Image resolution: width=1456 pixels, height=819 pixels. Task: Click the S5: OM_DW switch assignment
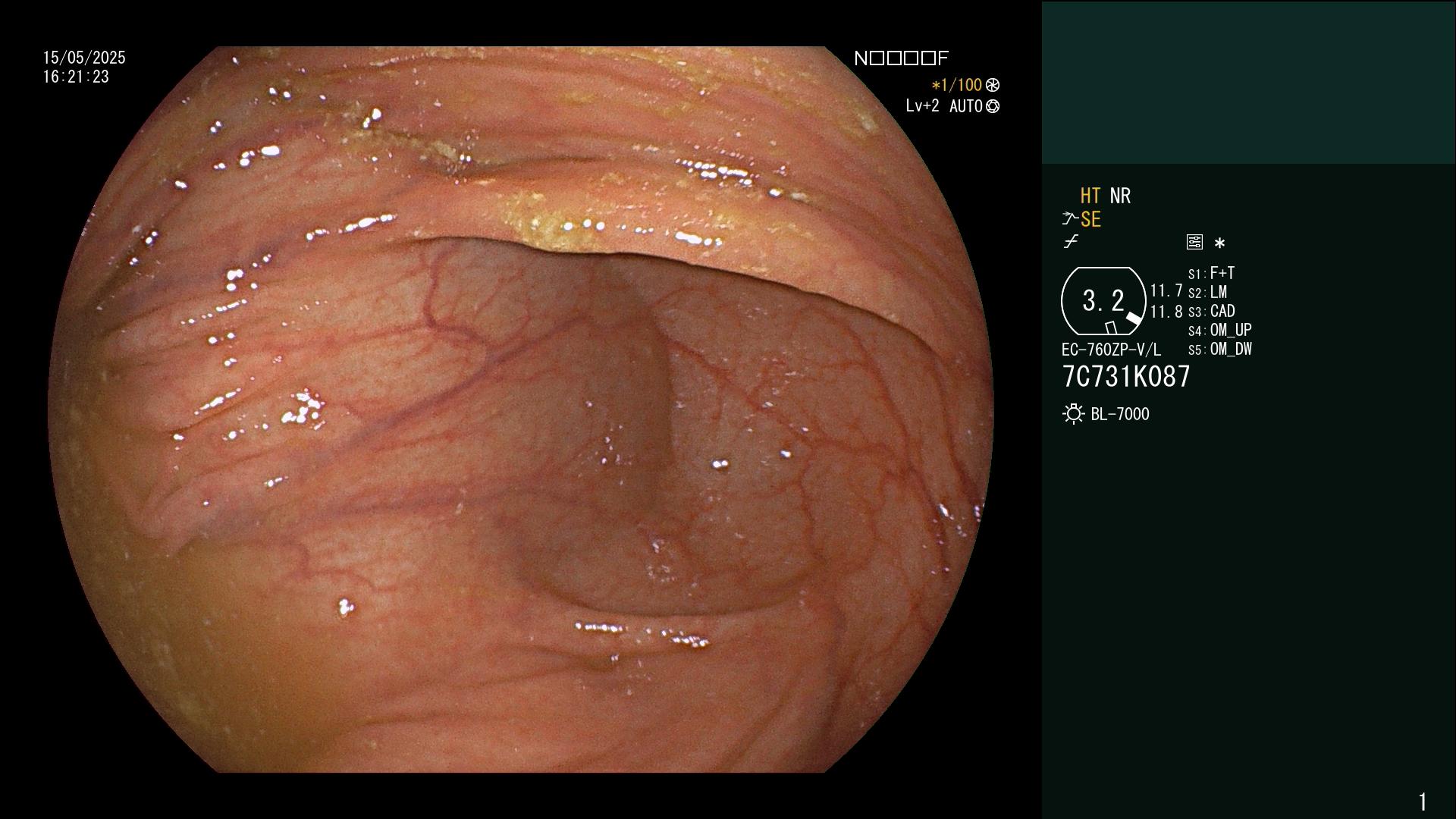[1219, 349]
